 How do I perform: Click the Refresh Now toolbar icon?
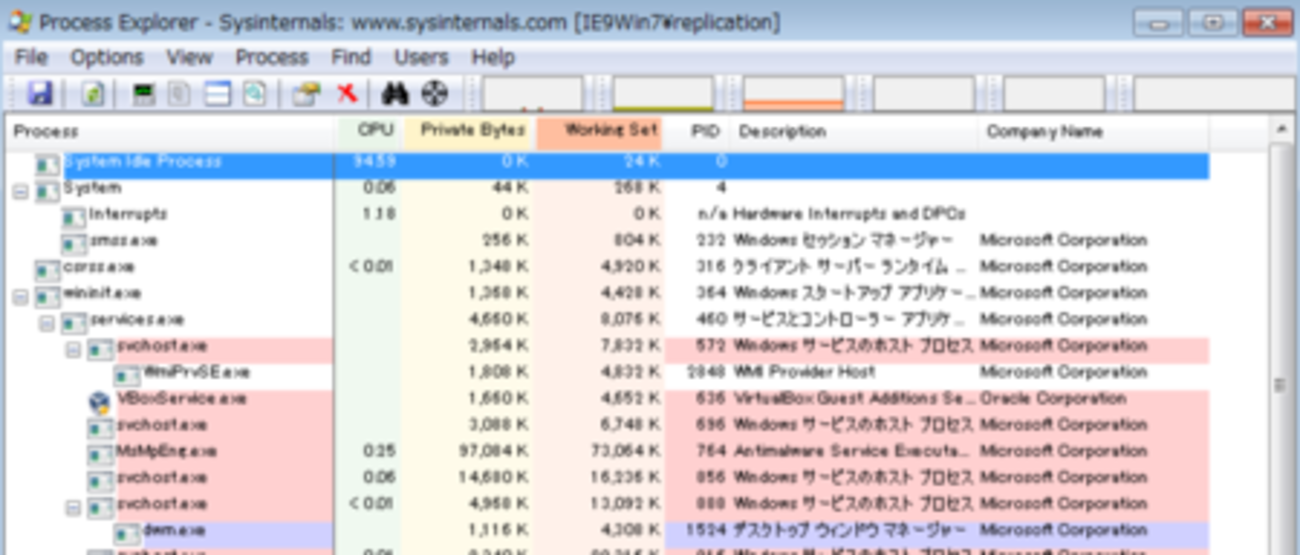(x=93, y=94)
